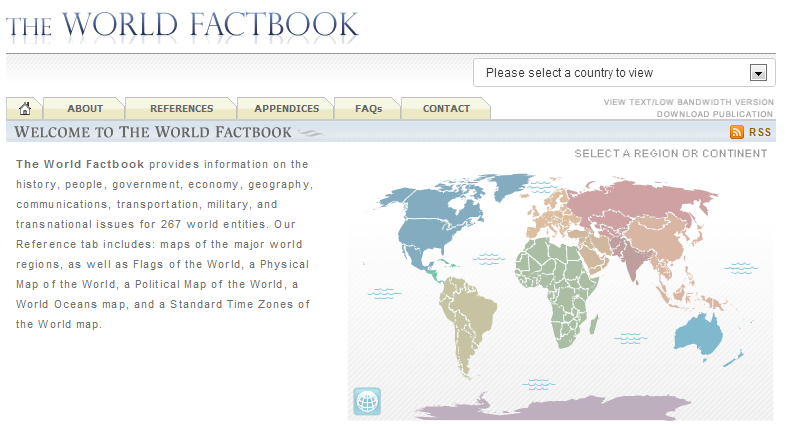Click the RSS text link
Screen dimensions: 785x424
pyautogui.click(x=759, y=132)
